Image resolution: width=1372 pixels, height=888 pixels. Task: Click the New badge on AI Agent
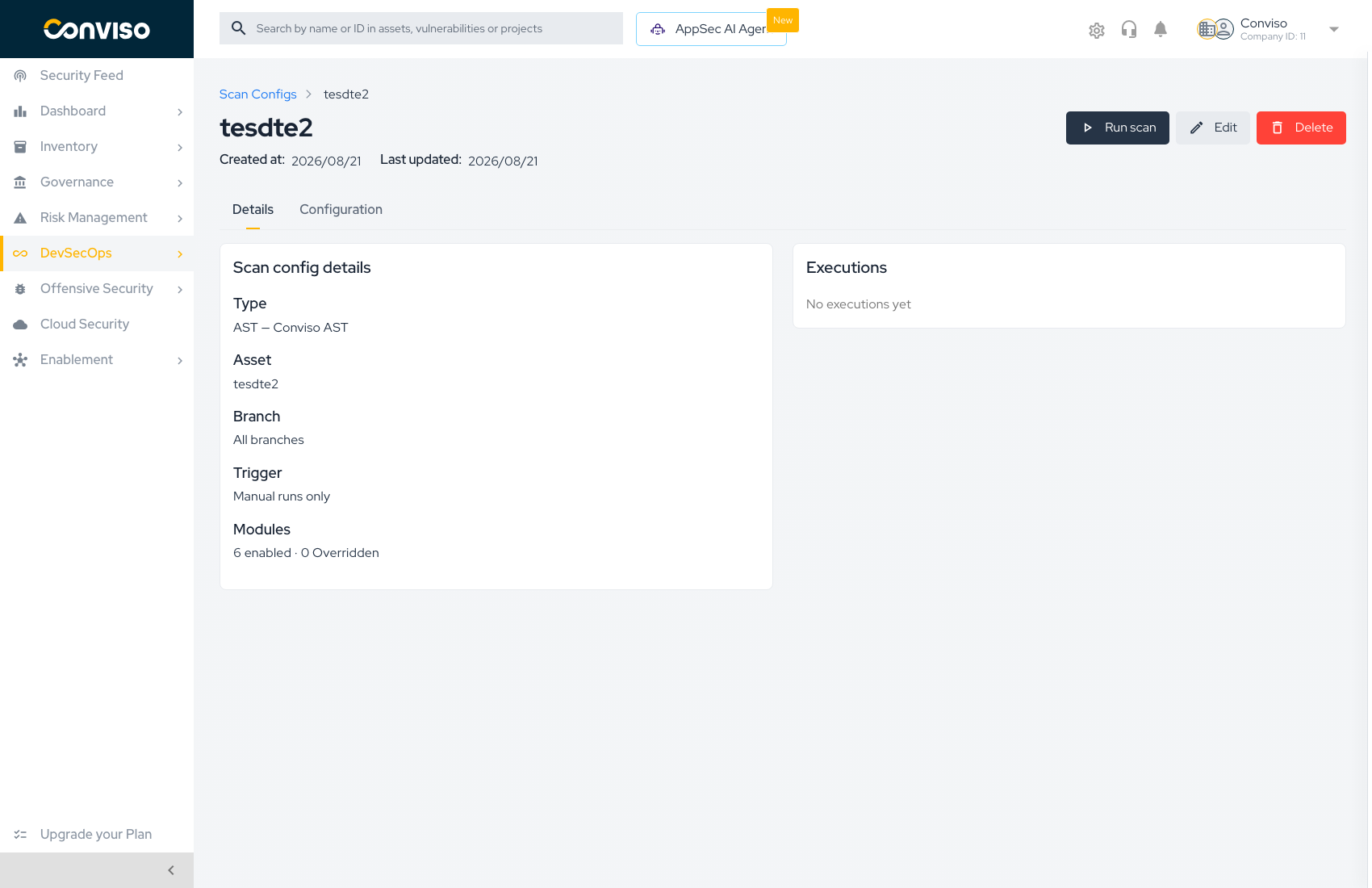point(783,20)
